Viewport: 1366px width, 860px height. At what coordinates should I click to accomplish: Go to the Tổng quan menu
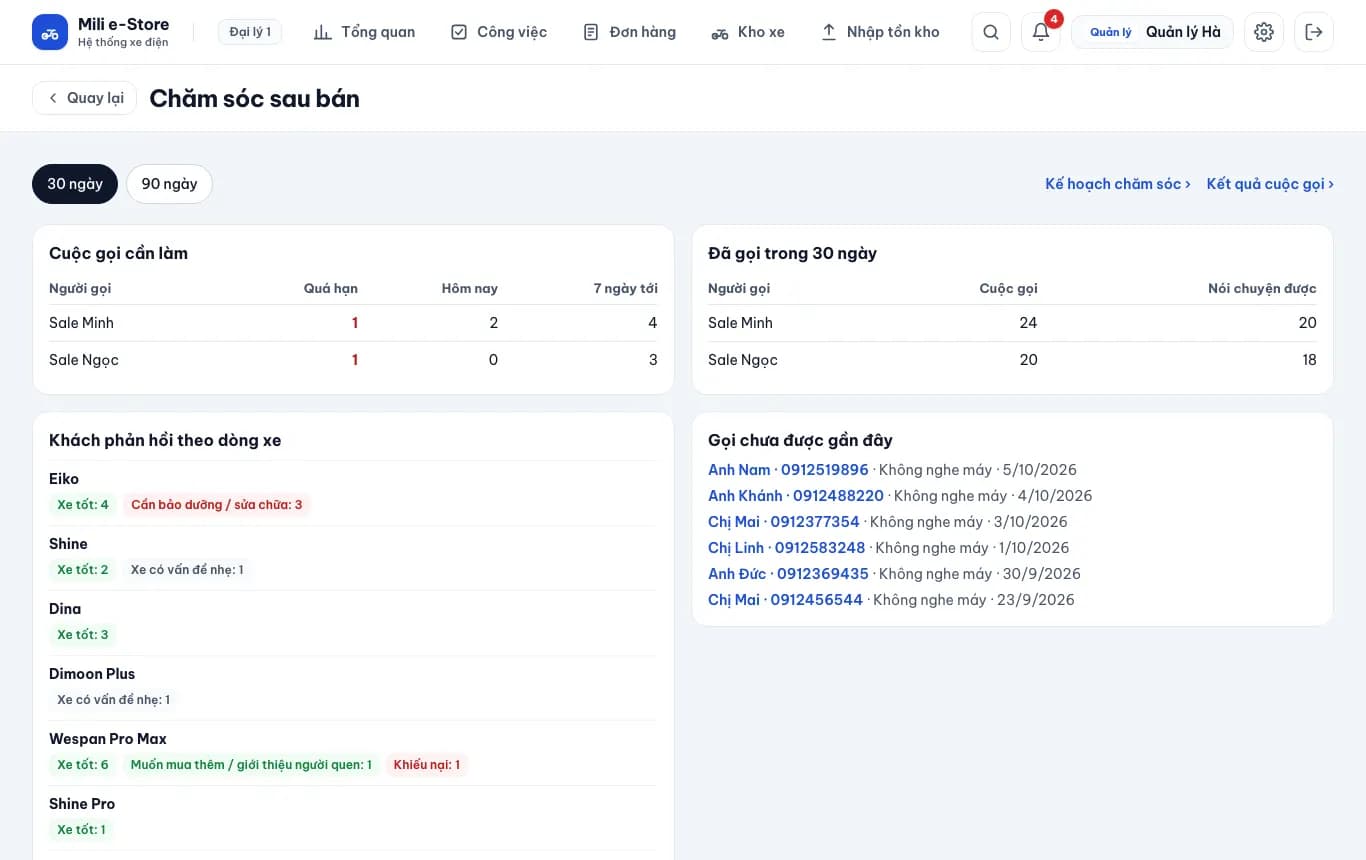click(364, 32)
